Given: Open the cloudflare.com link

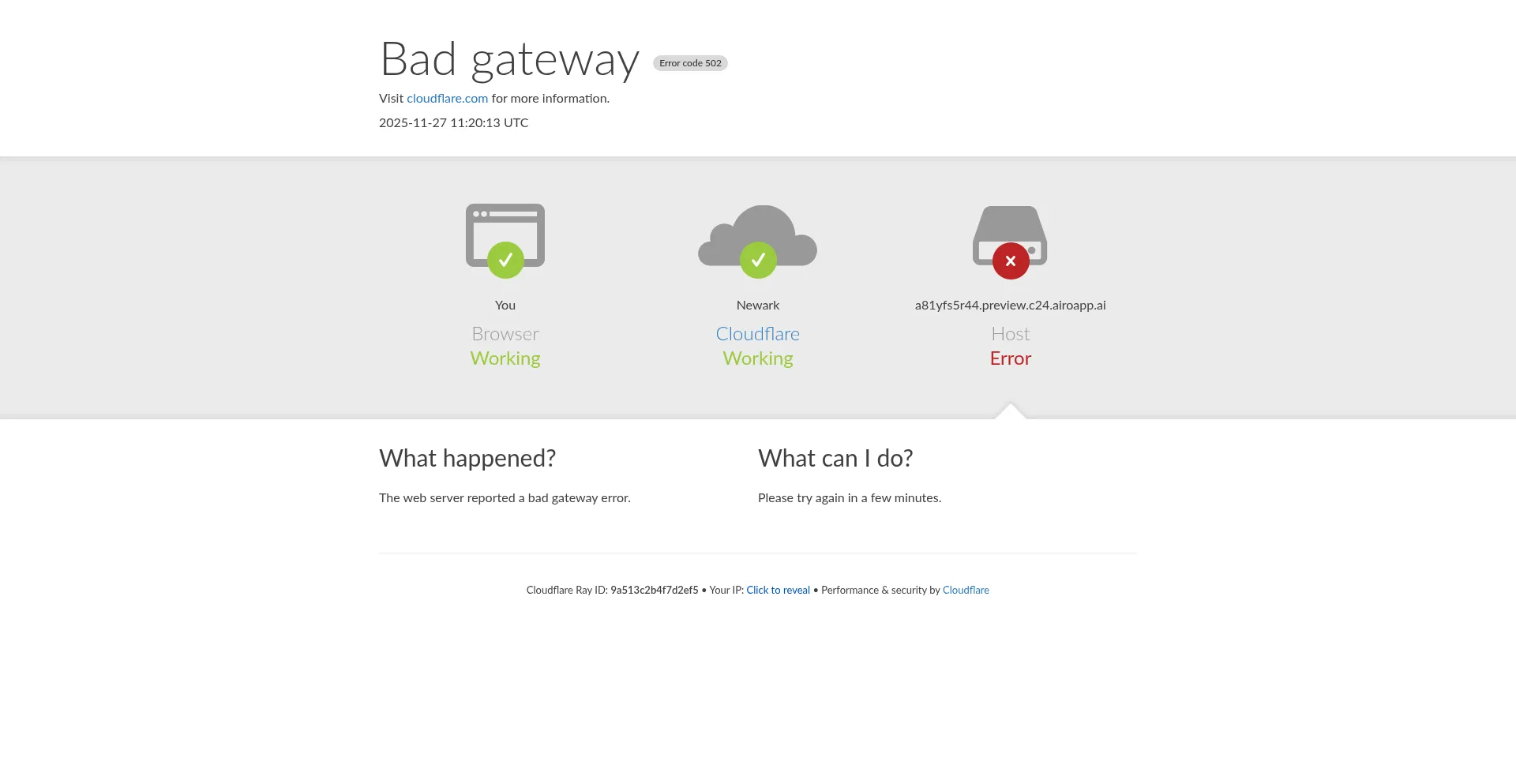Looking at the screenshot, I should coord(447,99).
